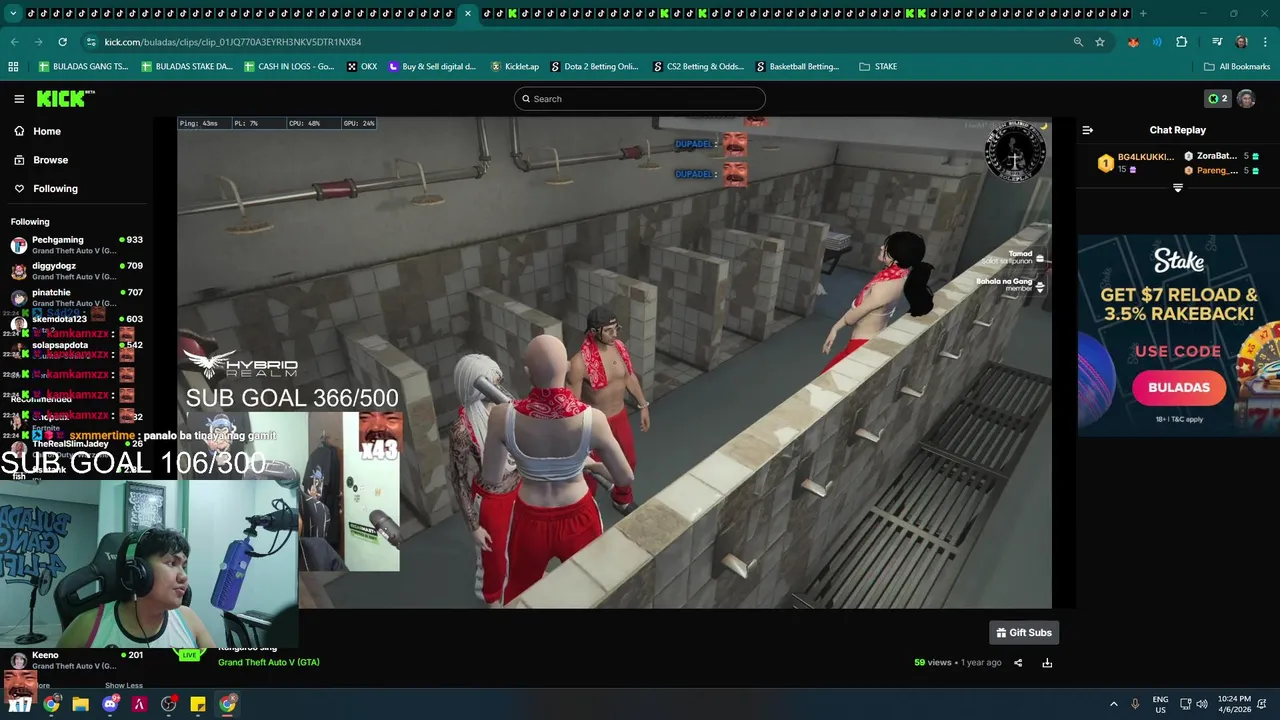Open the apps grid in bookmarks bar
The height and width of the screenshot is (720, 1280).
pos(13,67)
